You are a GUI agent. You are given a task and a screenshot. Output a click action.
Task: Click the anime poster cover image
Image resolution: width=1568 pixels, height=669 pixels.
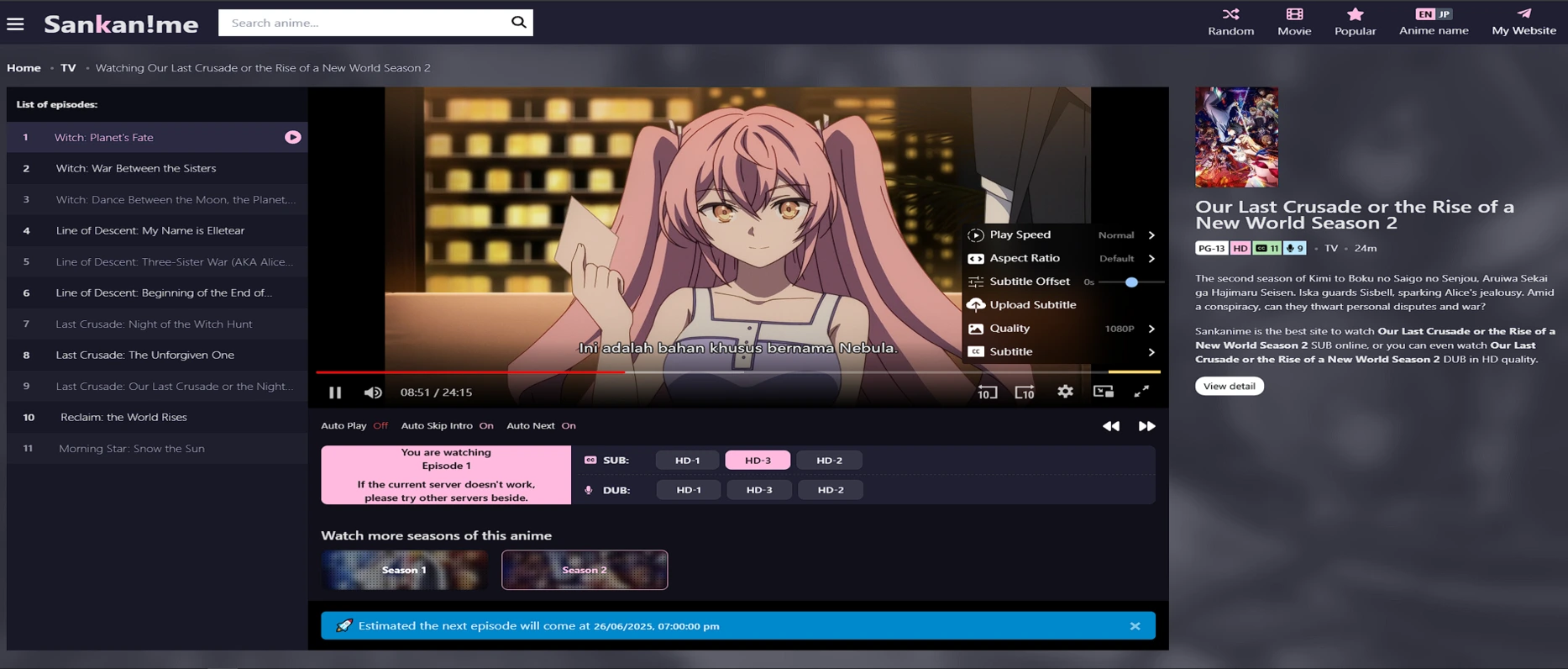[1236, 137]
